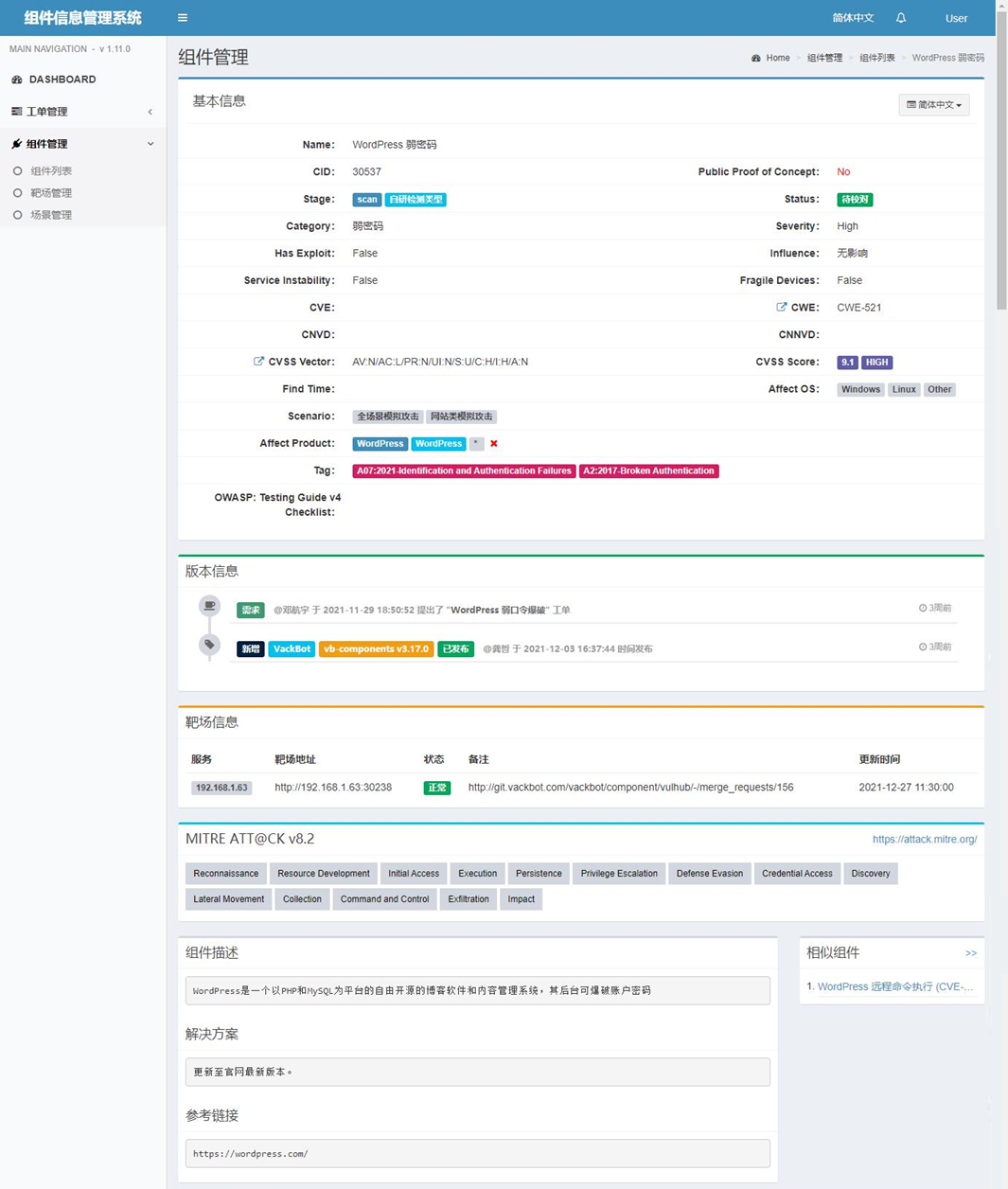Open the https://attack.mitre.org/ link

coord(925,839)
